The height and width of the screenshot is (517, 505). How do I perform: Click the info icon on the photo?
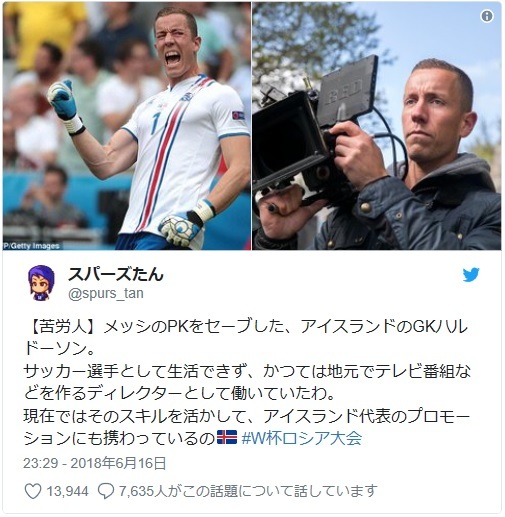pos(487,16)
